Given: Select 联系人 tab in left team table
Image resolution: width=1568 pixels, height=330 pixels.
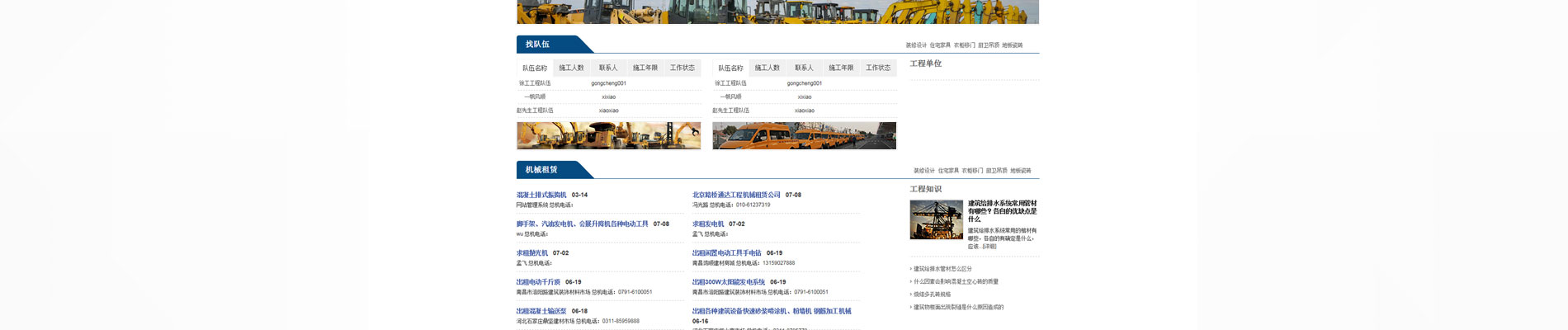Looking at the screenshot, I should click(608, 68).
